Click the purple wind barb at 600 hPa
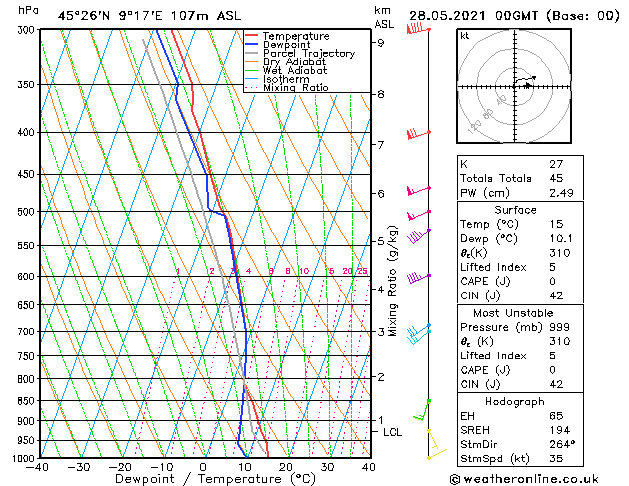 pos(419,278)
